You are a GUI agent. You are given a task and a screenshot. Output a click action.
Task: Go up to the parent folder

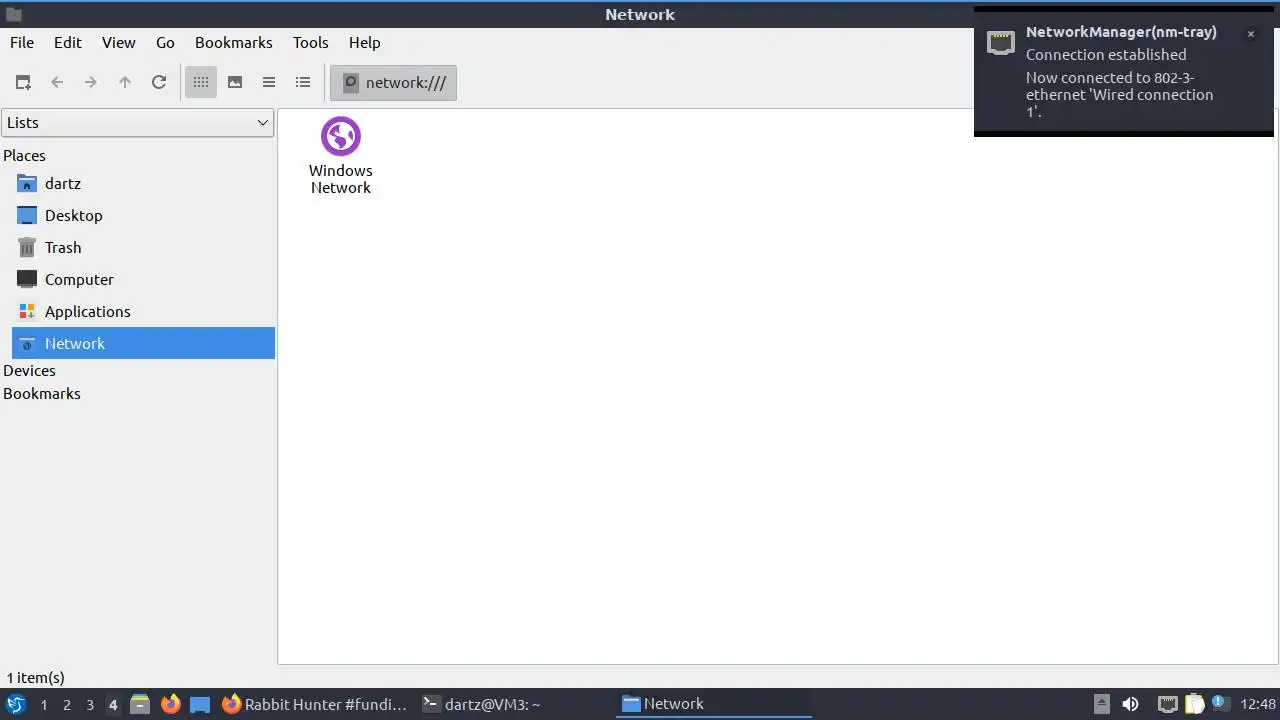pos(125,82)
